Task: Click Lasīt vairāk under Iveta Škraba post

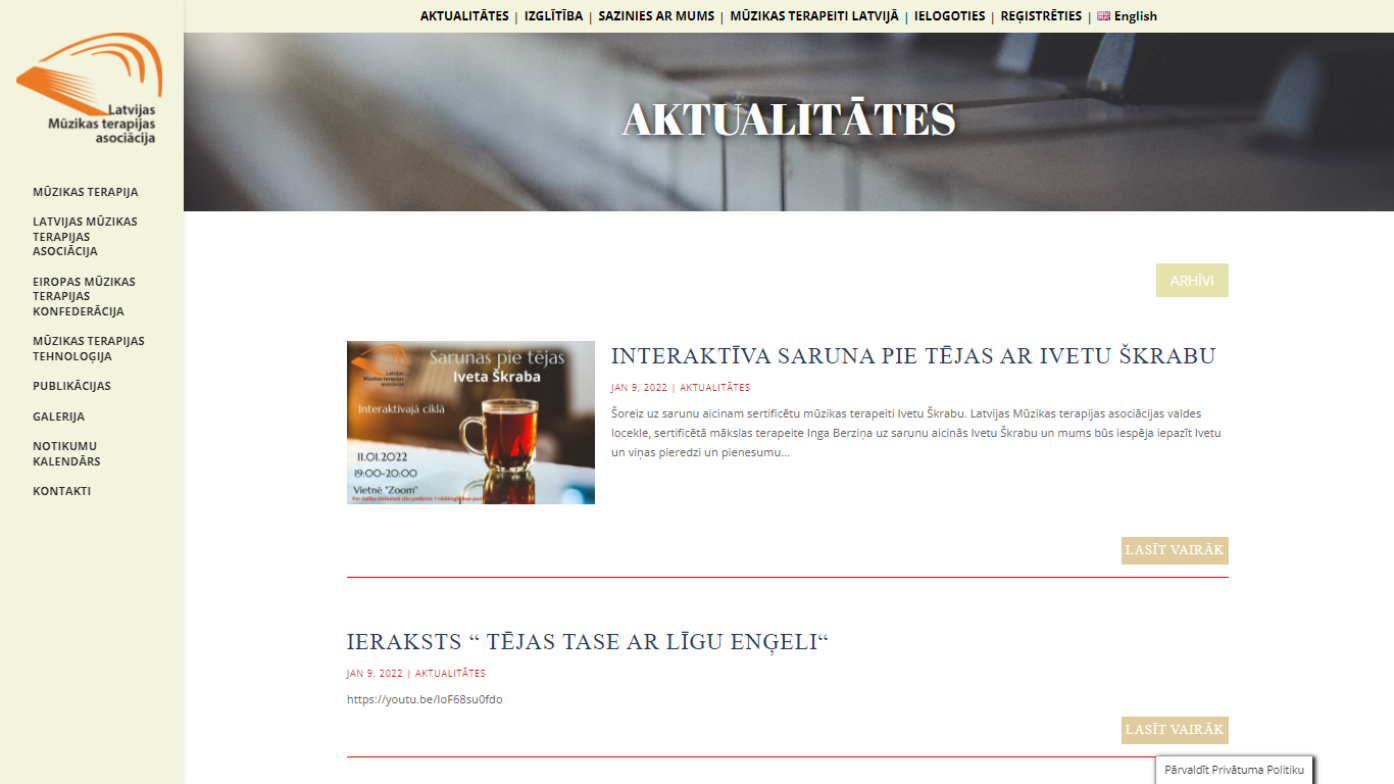Action: tap(1174, 550)
